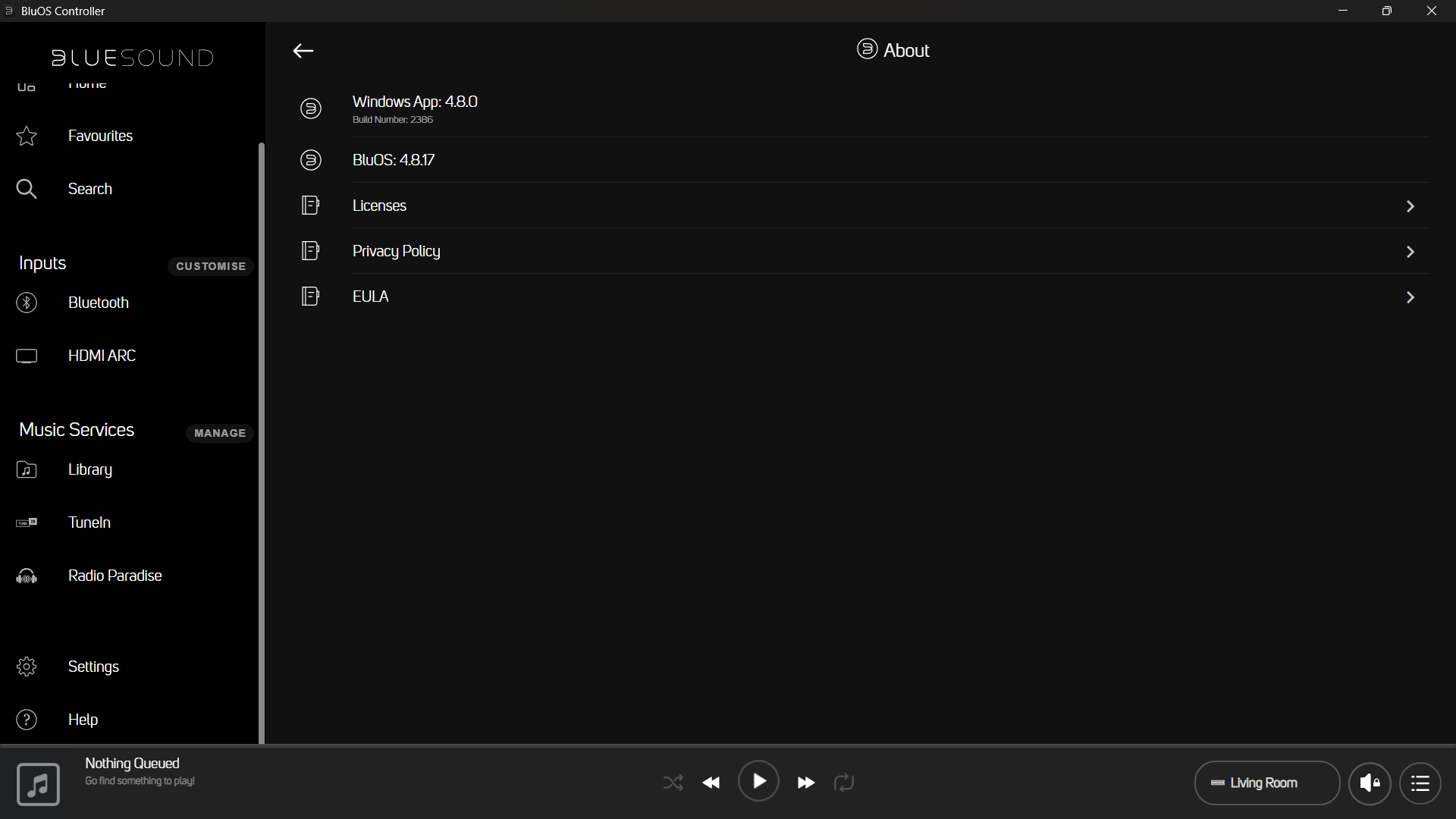Open the play queue list
The width and height of the screenshot is (1456, 819).
click(1420, 783)
